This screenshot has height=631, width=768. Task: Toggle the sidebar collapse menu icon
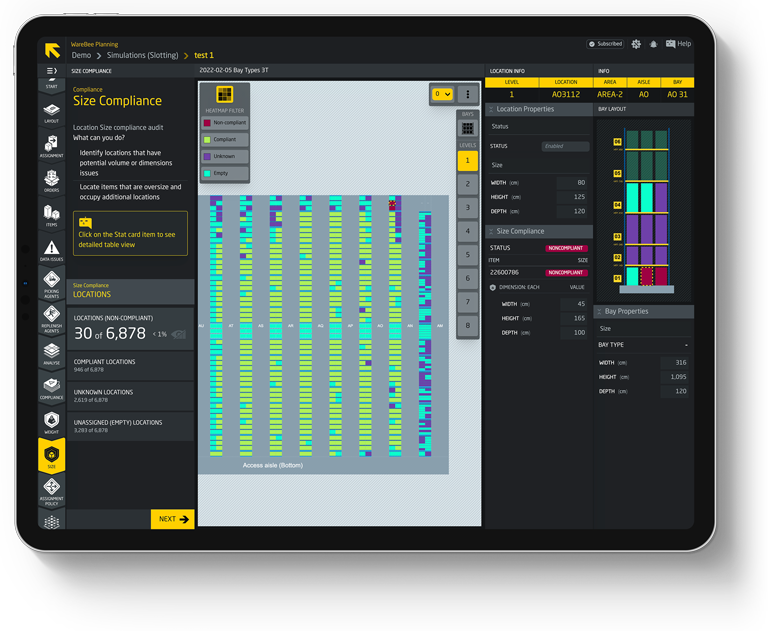[x=51, y=71]
